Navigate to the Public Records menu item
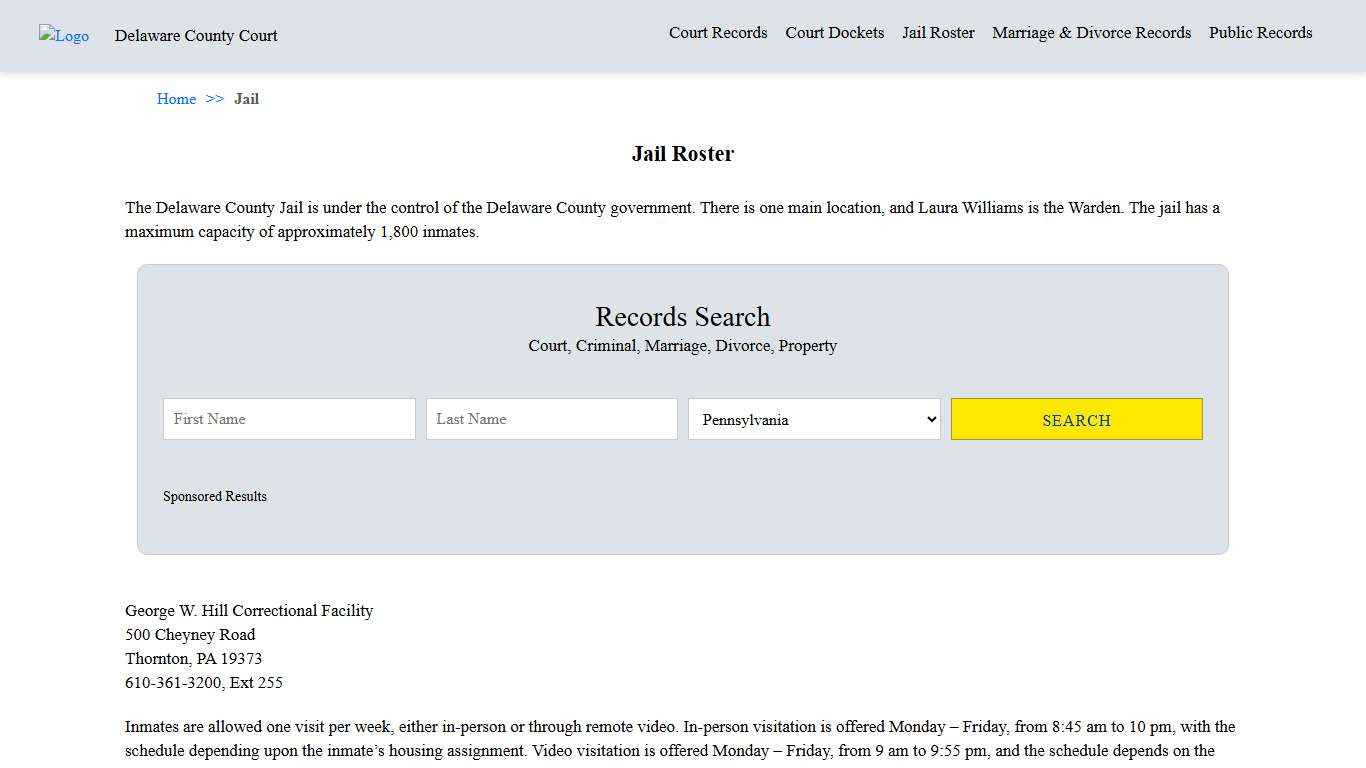The width and height of the screenshot is (1366, 768). pos(1260,33)
